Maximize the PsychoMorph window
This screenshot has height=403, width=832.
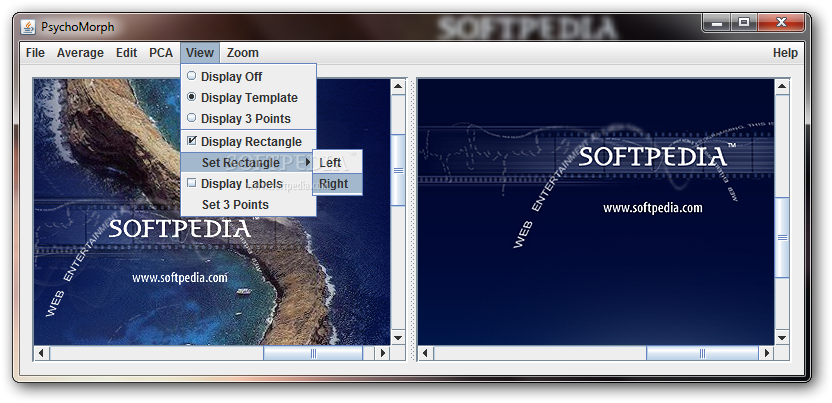tap(744, 23)
